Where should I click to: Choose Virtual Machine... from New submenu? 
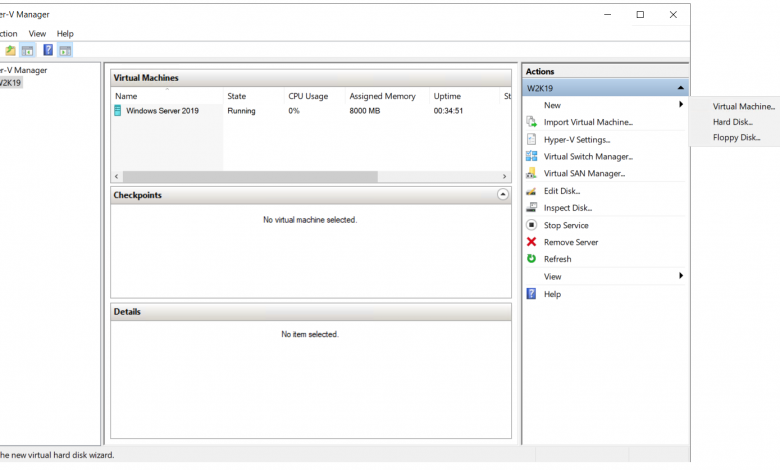[x=743, y=106]
